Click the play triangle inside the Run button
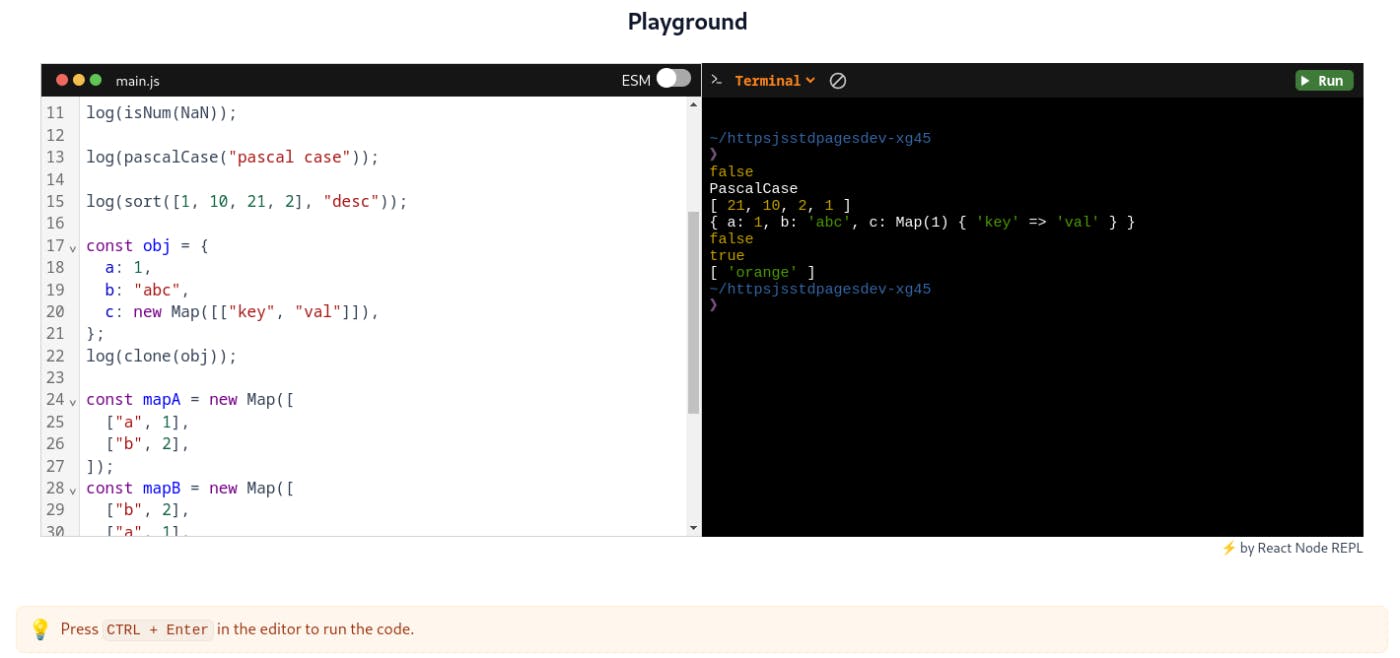The image size is (1400, 658). (x=1306, y=80)
